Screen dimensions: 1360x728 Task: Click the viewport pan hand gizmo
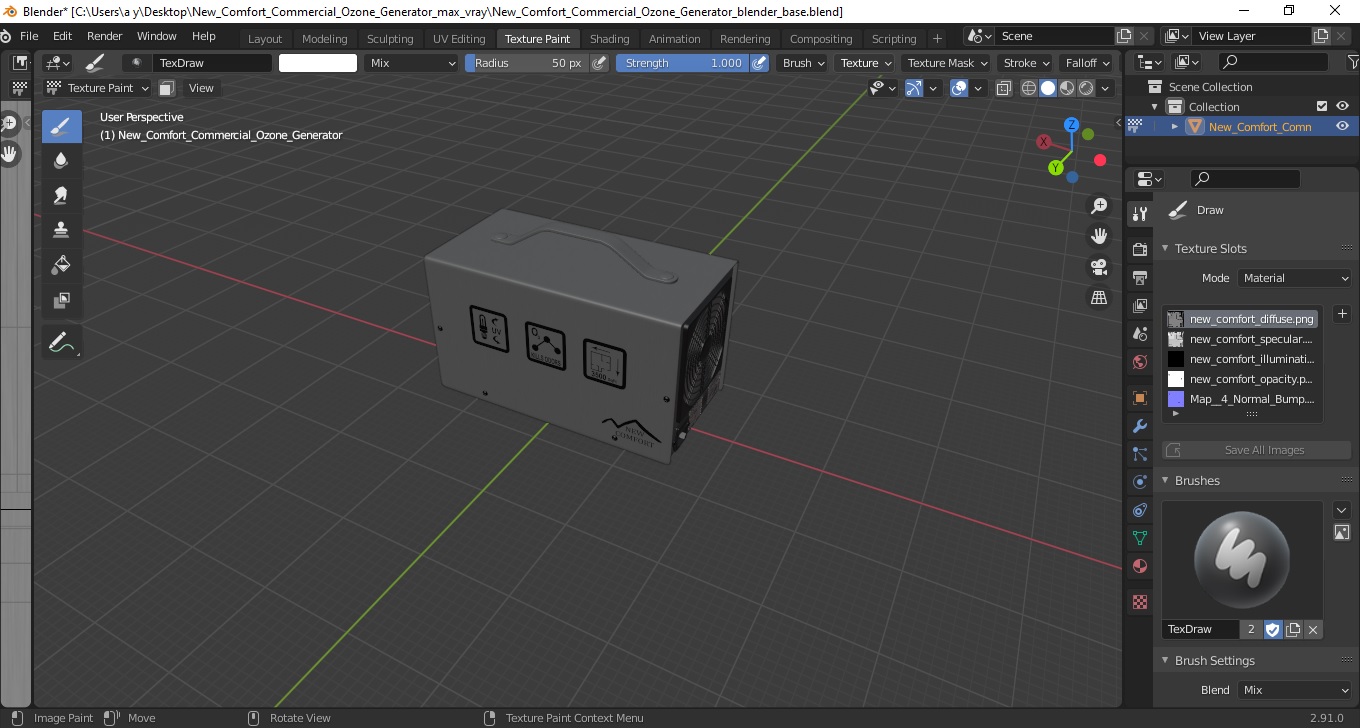coord(1099,236)
